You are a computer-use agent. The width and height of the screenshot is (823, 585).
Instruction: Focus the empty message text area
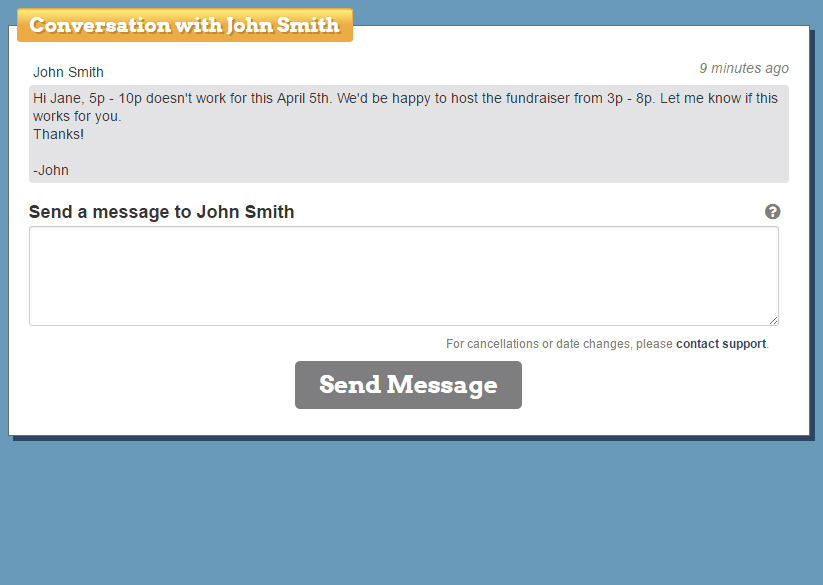[x=403, y=276]
